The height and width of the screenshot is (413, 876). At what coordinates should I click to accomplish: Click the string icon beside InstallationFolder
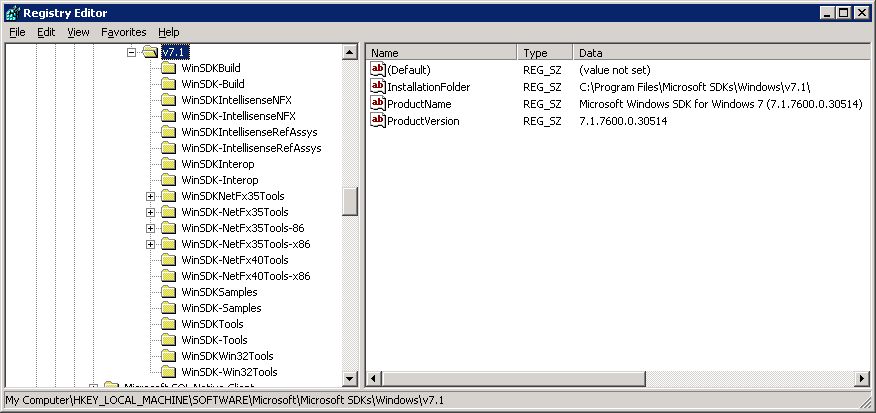pyautogui.click(x=378, y=87)
